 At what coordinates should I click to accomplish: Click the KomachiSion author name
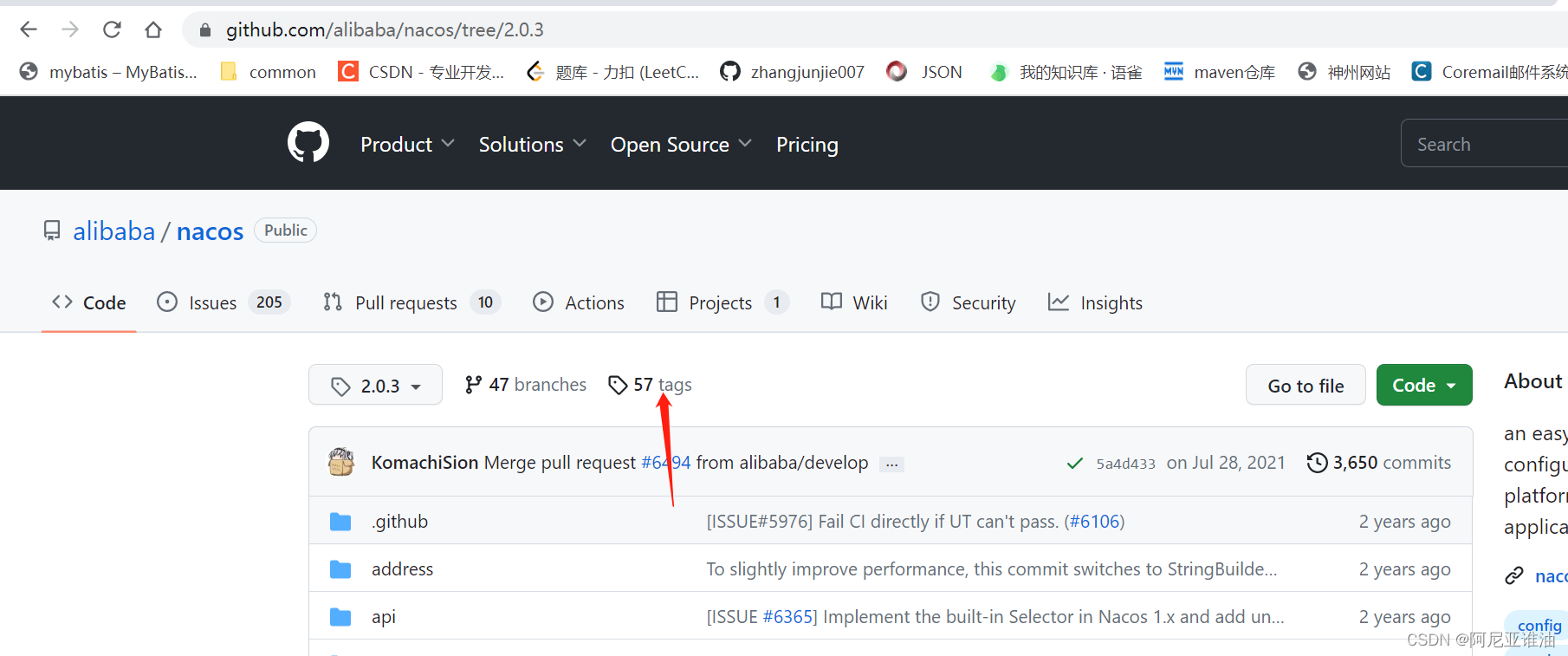tap(424, 462)
